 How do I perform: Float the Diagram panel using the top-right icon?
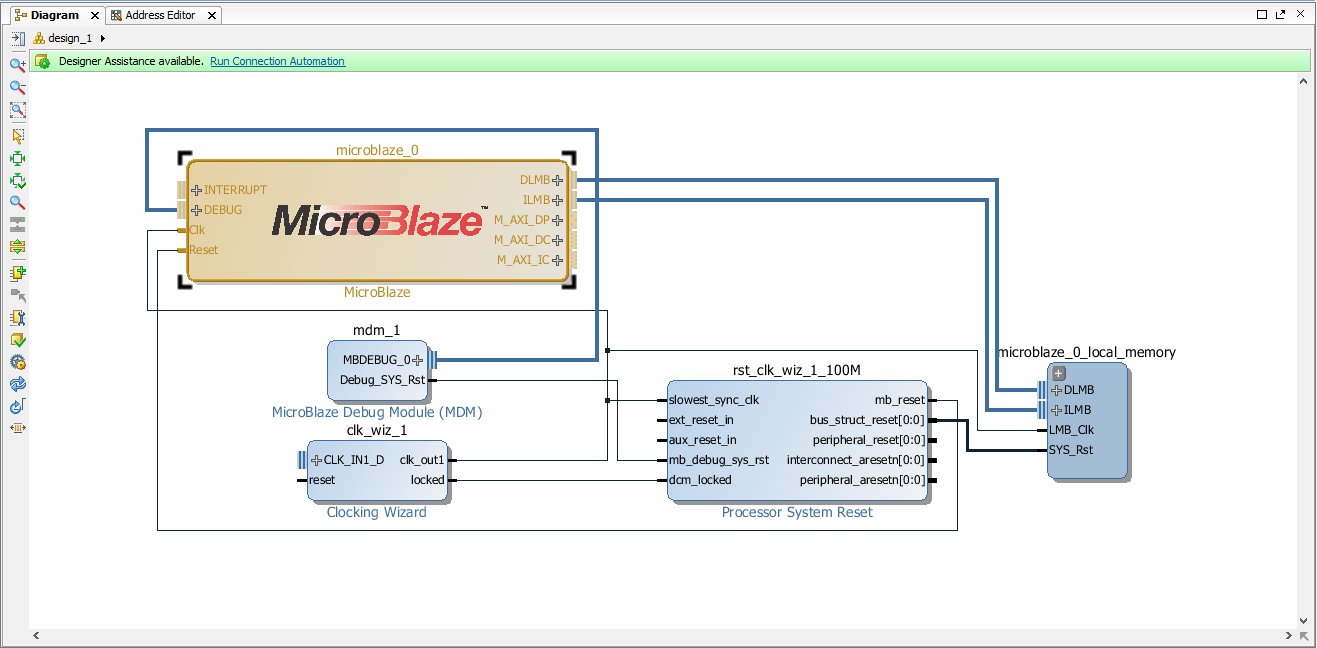(x=1281, y=15)
